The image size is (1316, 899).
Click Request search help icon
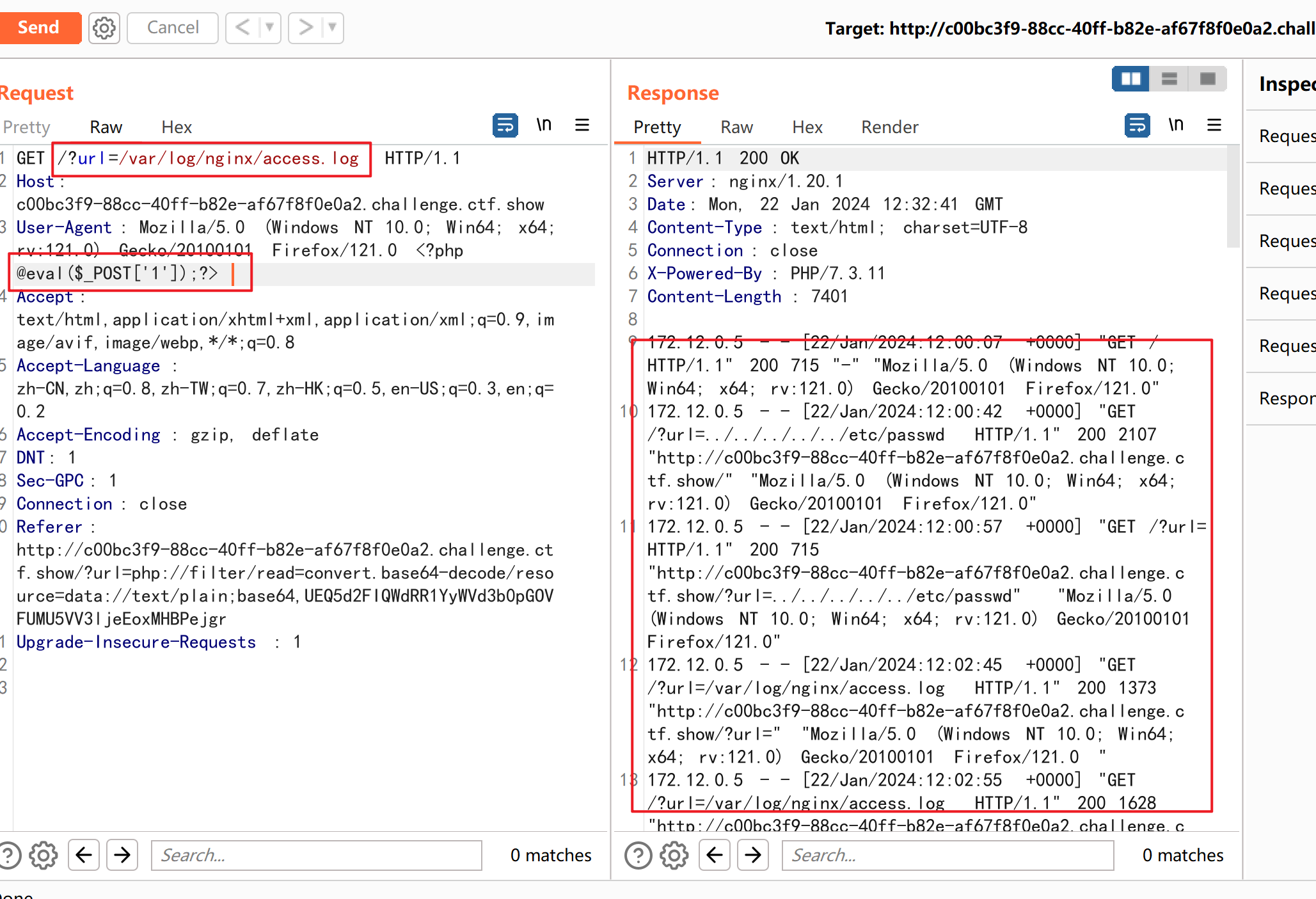[x=9, y=855]
